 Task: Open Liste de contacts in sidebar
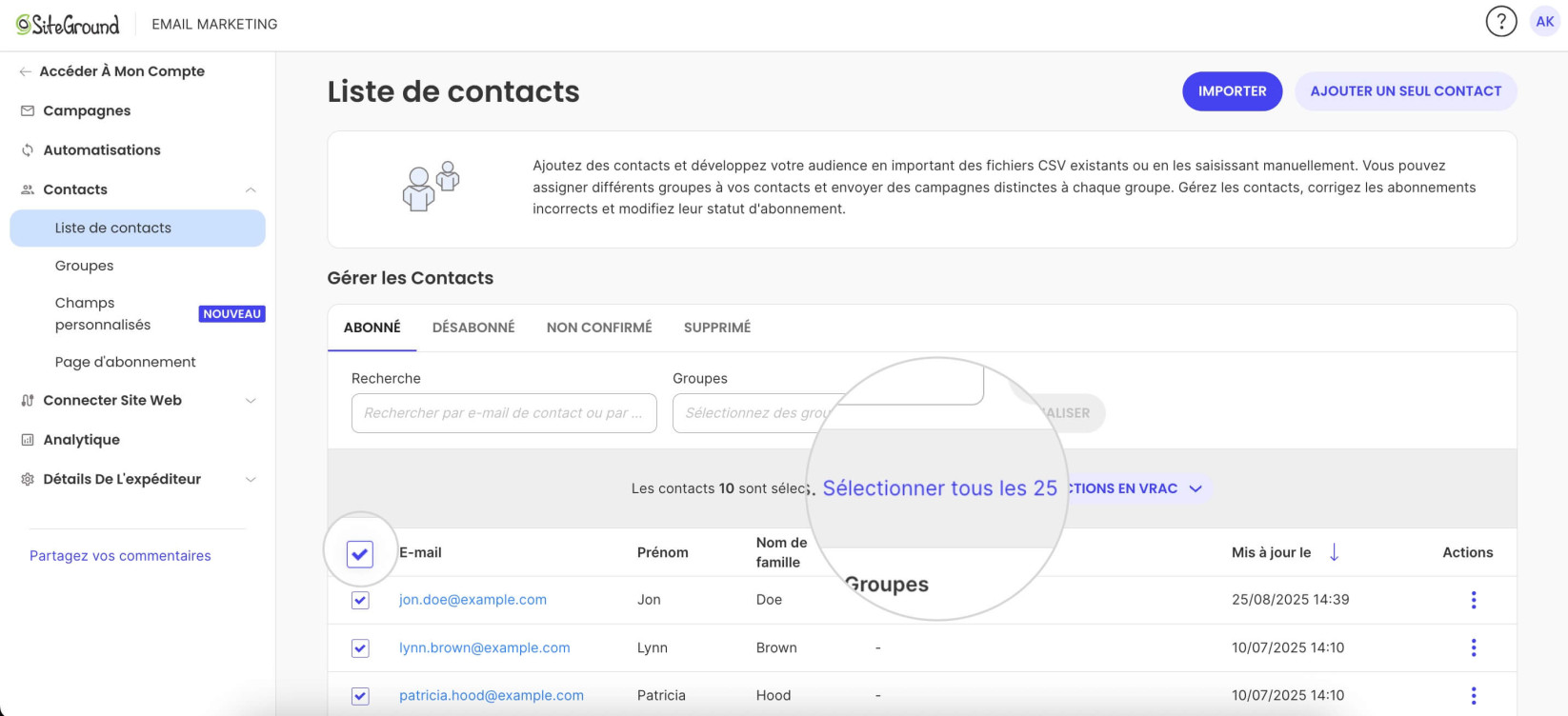click(x=137, y=229)
